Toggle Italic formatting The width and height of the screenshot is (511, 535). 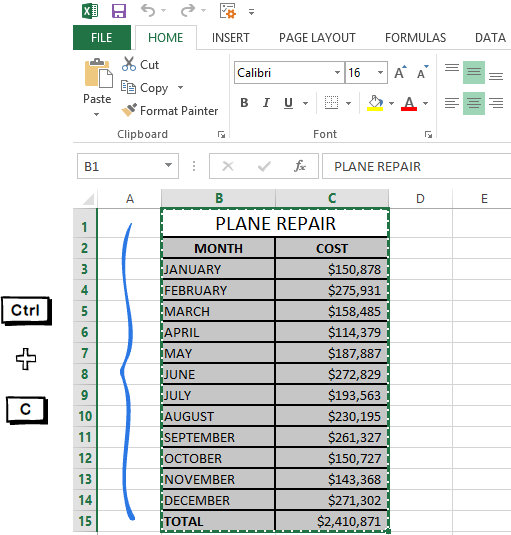point(266,103)
